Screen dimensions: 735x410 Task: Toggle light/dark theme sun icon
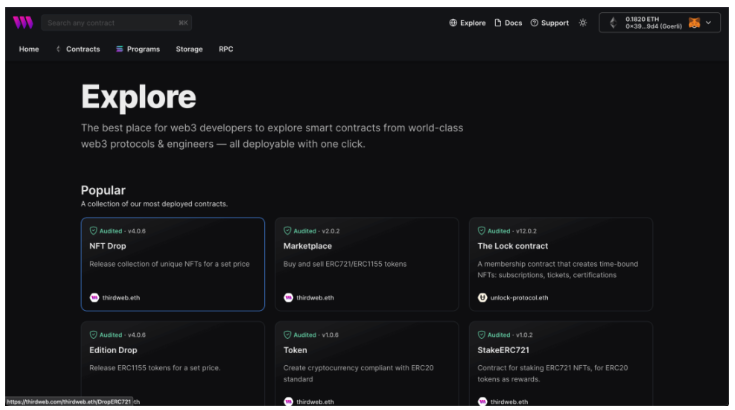pos(583,22)
